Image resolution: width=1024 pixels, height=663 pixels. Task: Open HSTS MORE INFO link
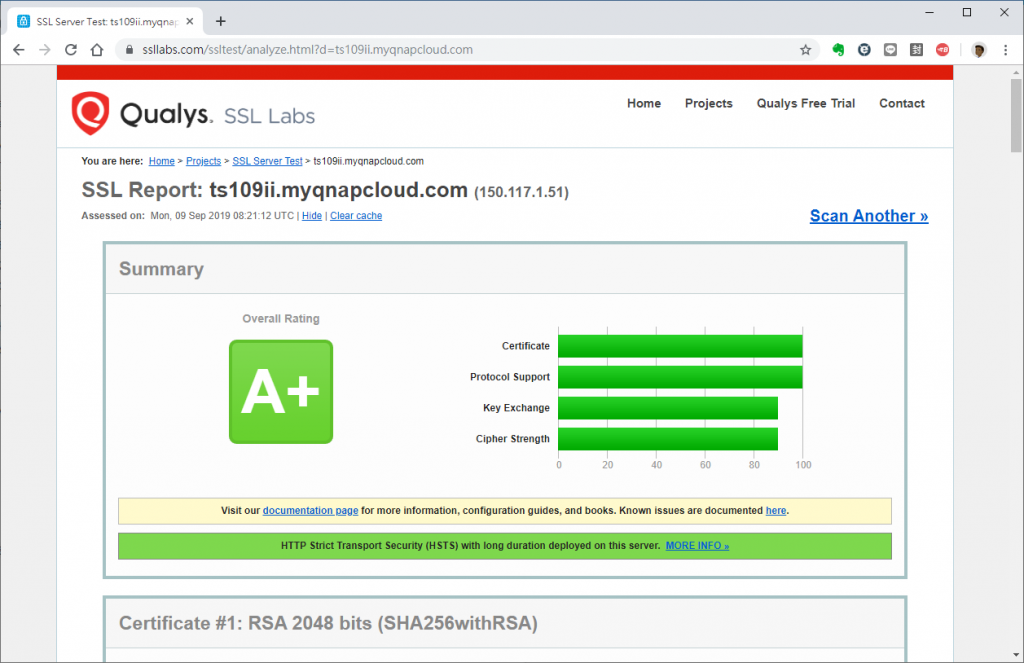coord(697,545)
